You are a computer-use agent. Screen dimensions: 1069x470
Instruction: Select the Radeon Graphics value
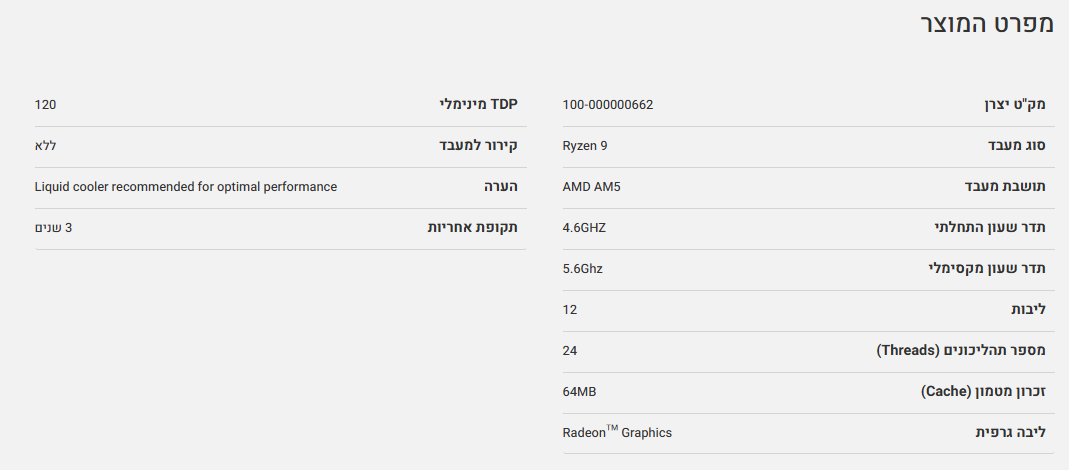[617, 433]
